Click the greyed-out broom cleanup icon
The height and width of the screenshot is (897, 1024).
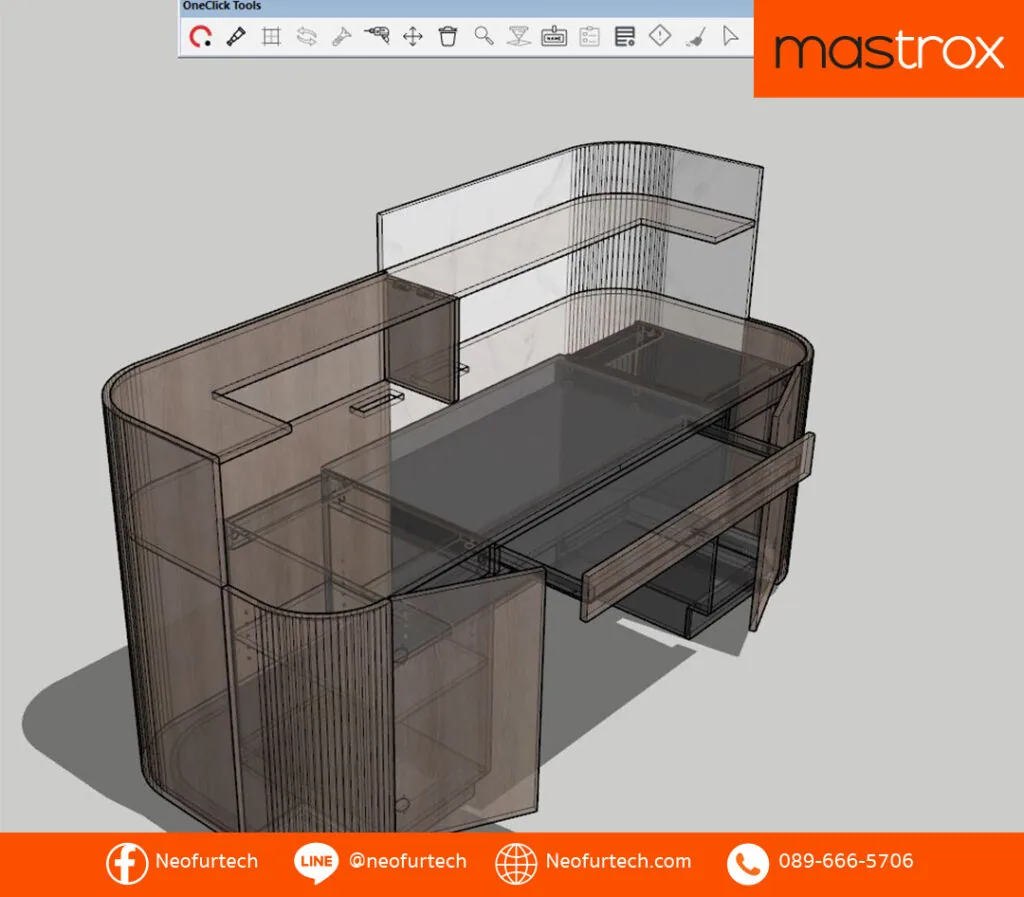[696, 37]
